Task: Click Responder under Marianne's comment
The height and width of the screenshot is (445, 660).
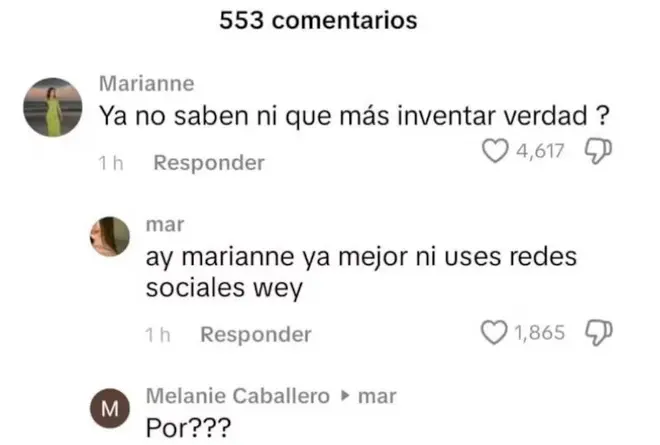Action: pyautogui.click(x=209, y=163)
